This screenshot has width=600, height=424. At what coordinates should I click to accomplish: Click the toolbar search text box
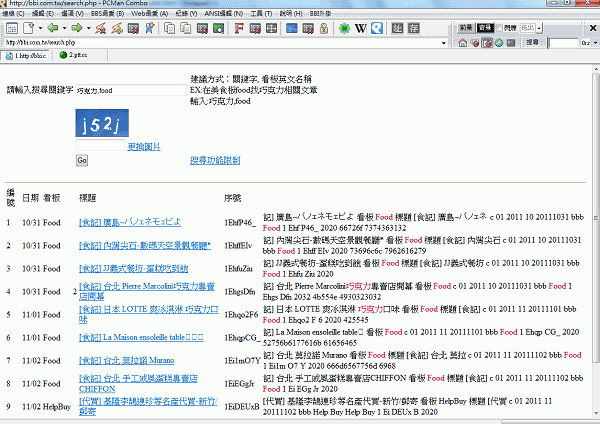(x=562, y=43)
